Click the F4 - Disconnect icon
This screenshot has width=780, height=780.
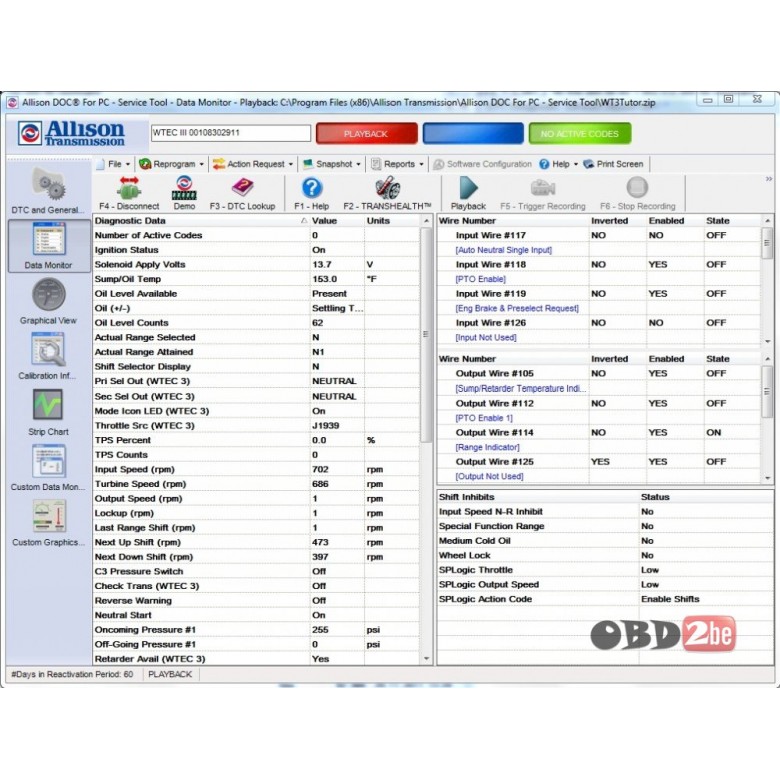(x=129, y=188)
